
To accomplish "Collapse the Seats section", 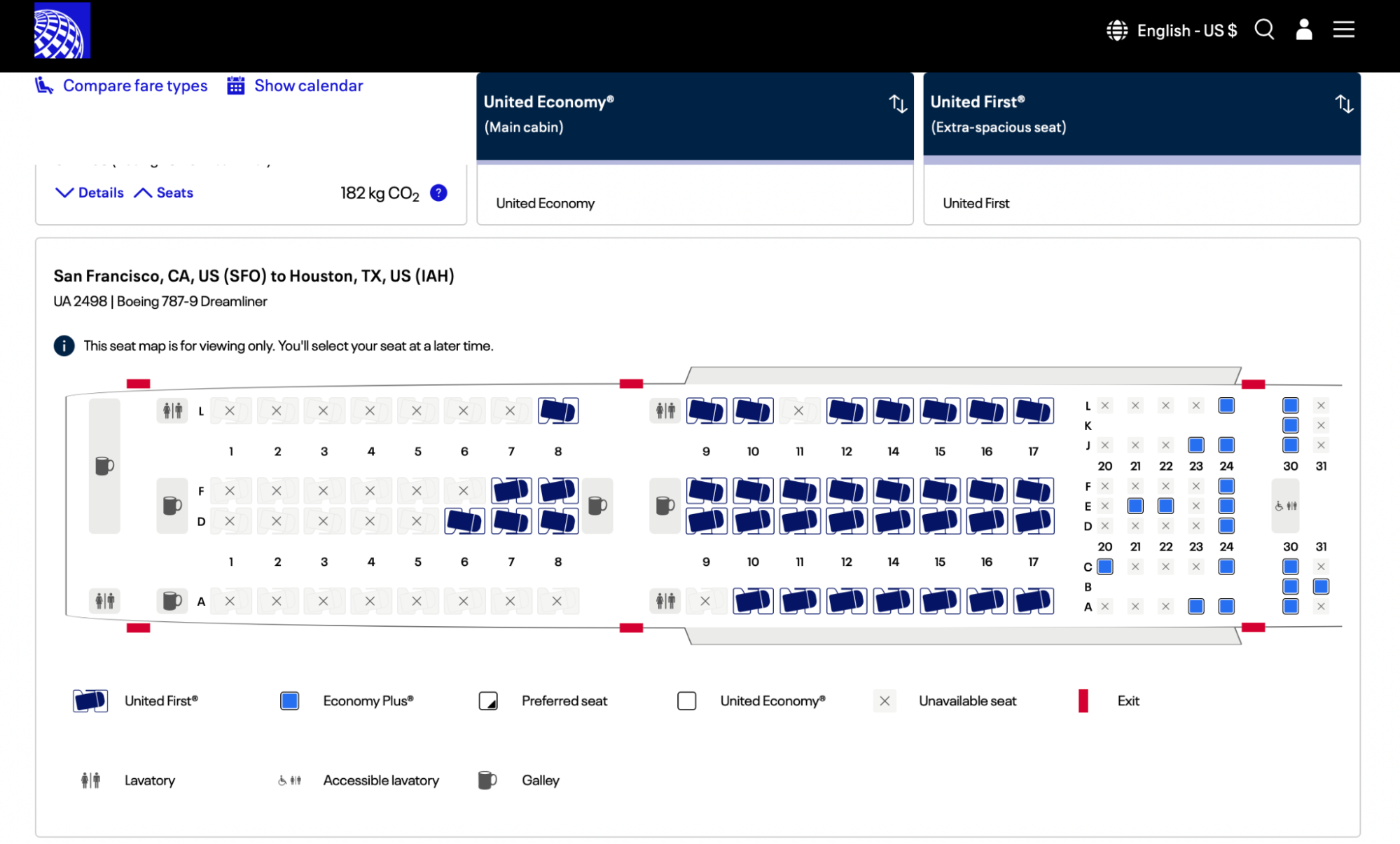I will click(164, 193).
